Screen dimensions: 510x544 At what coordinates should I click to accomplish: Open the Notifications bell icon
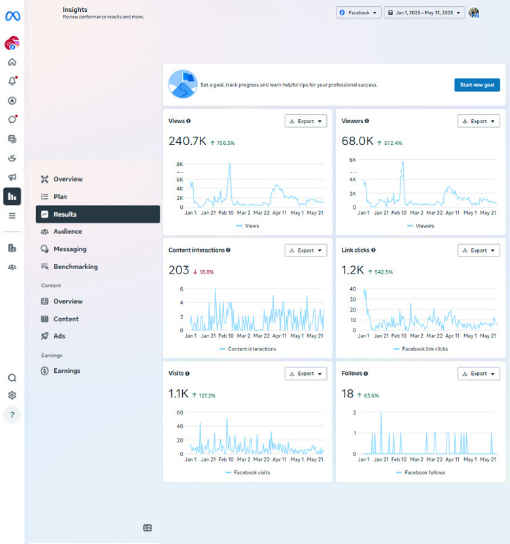pos(12,81)
